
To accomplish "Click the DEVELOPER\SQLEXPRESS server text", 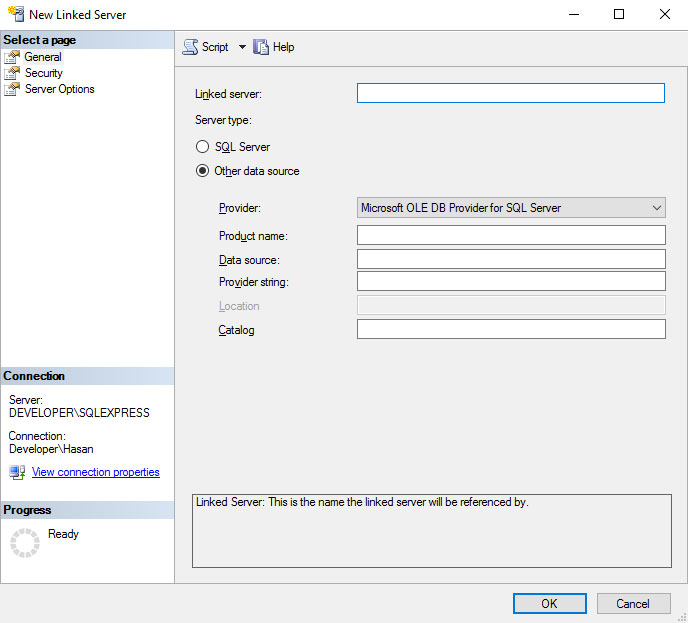I will pos(79,413).
